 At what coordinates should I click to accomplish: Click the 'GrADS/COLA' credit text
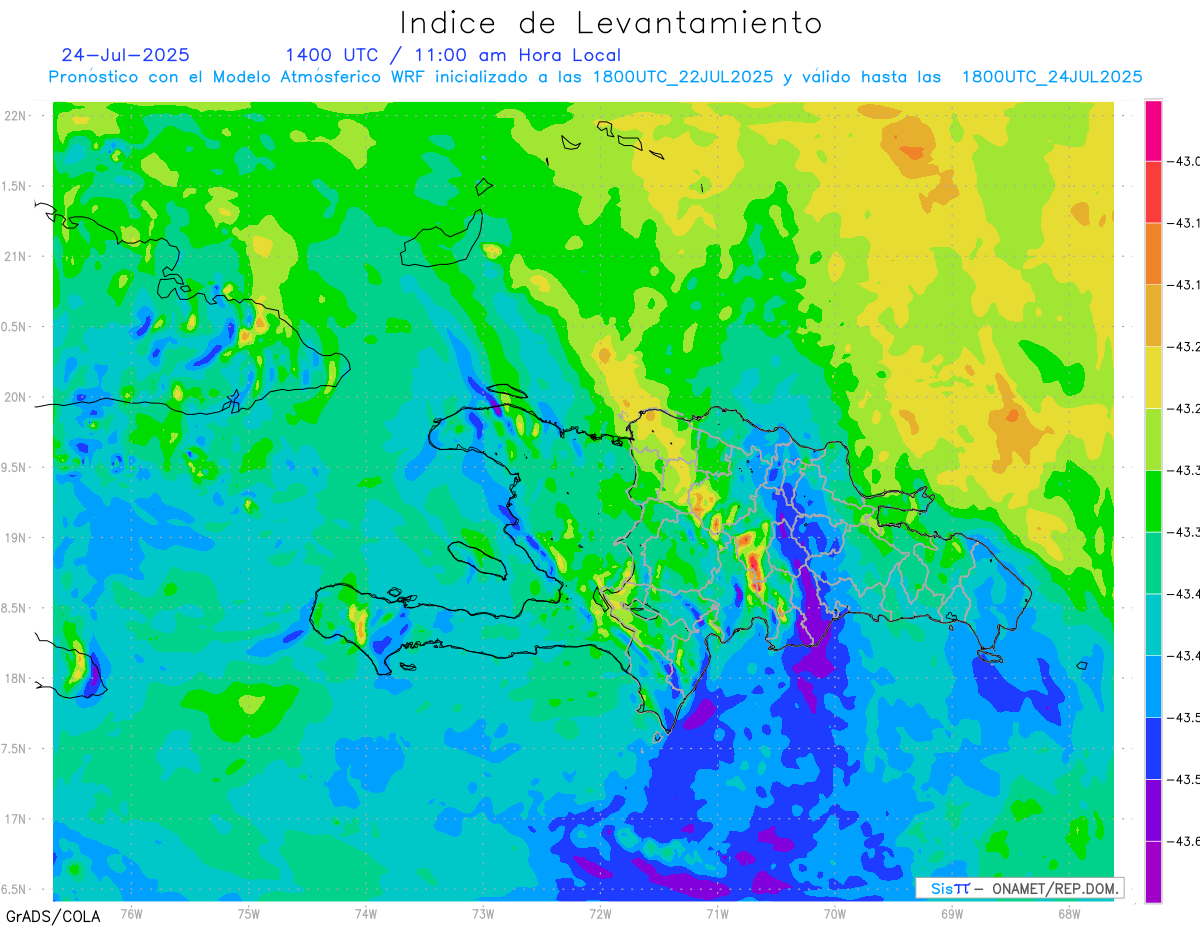point(53,916)
